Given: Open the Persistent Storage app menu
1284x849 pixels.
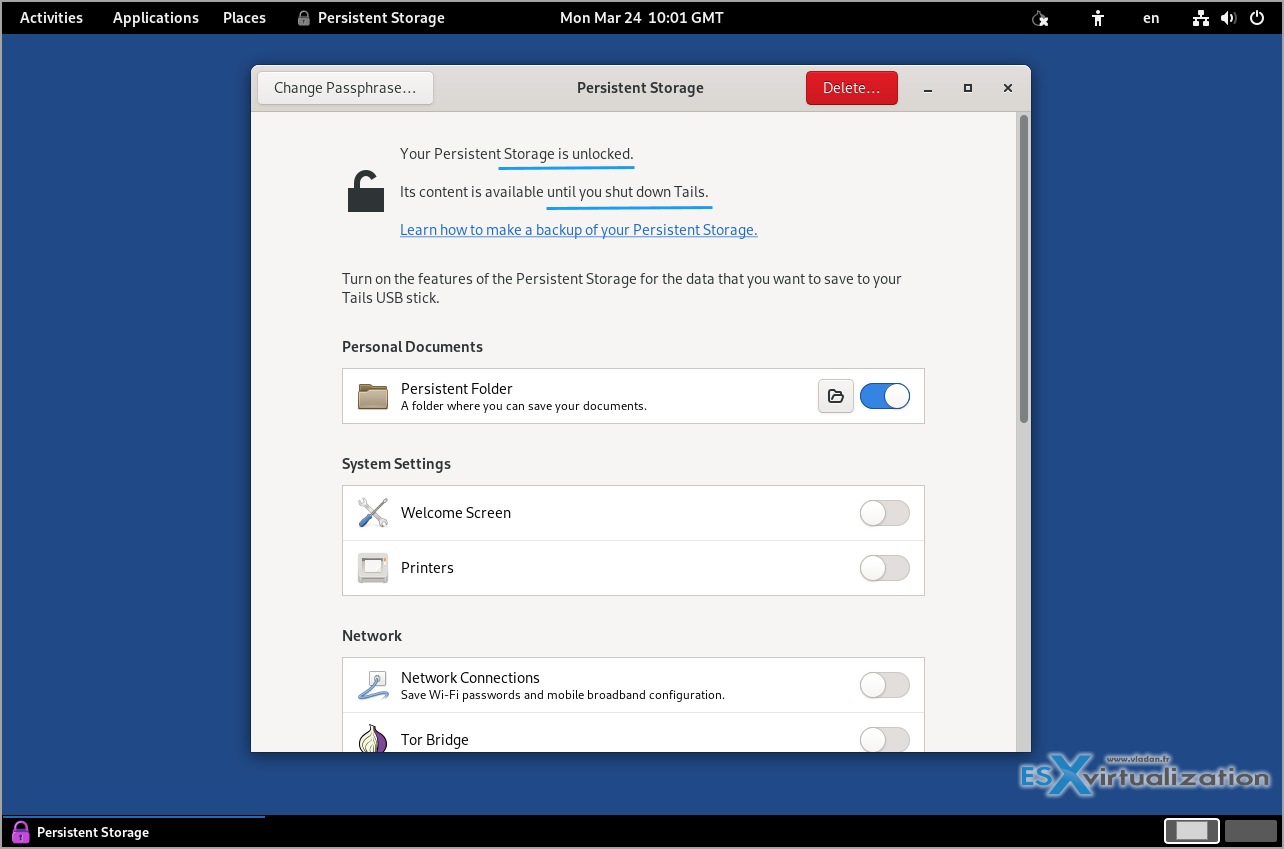Looking at the screenshot, I should (371, 18).
